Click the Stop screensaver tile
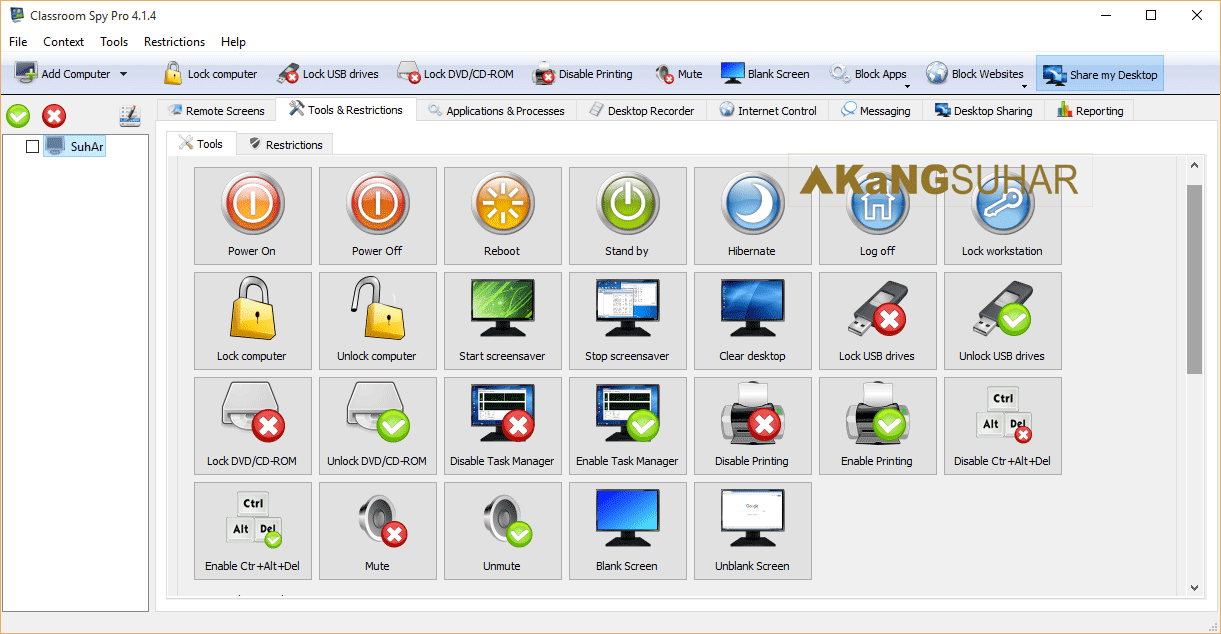Screen dimensions: 1221x634 (x=627, y=320)
